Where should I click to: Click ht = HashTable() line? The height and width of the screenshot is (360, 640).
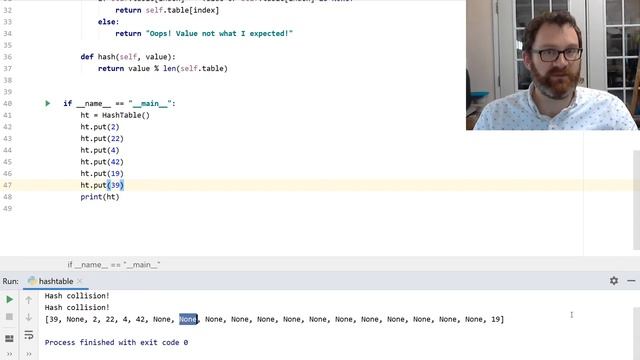[115, 116]
